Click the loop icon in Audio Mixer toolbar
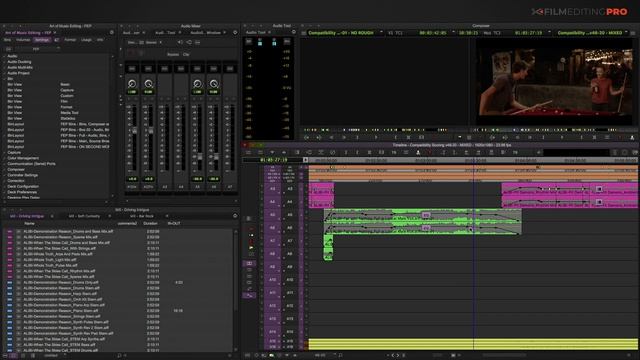 click(x=189, y=42)
